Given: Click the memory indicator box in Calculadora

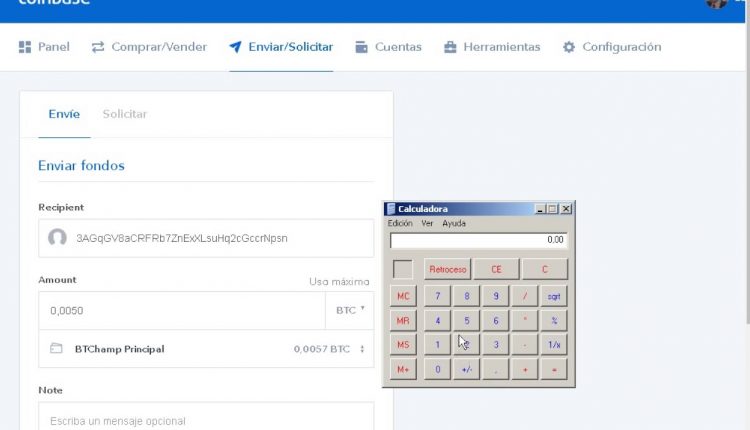Looking at the screenshot, I should coord(403,269).
